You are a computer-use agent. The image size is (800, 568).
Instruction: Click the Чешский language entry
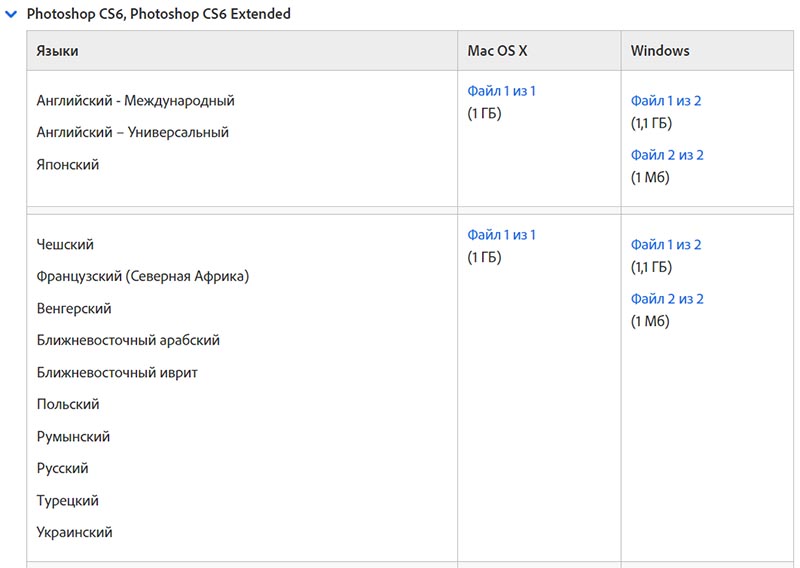tap(65, 244)
